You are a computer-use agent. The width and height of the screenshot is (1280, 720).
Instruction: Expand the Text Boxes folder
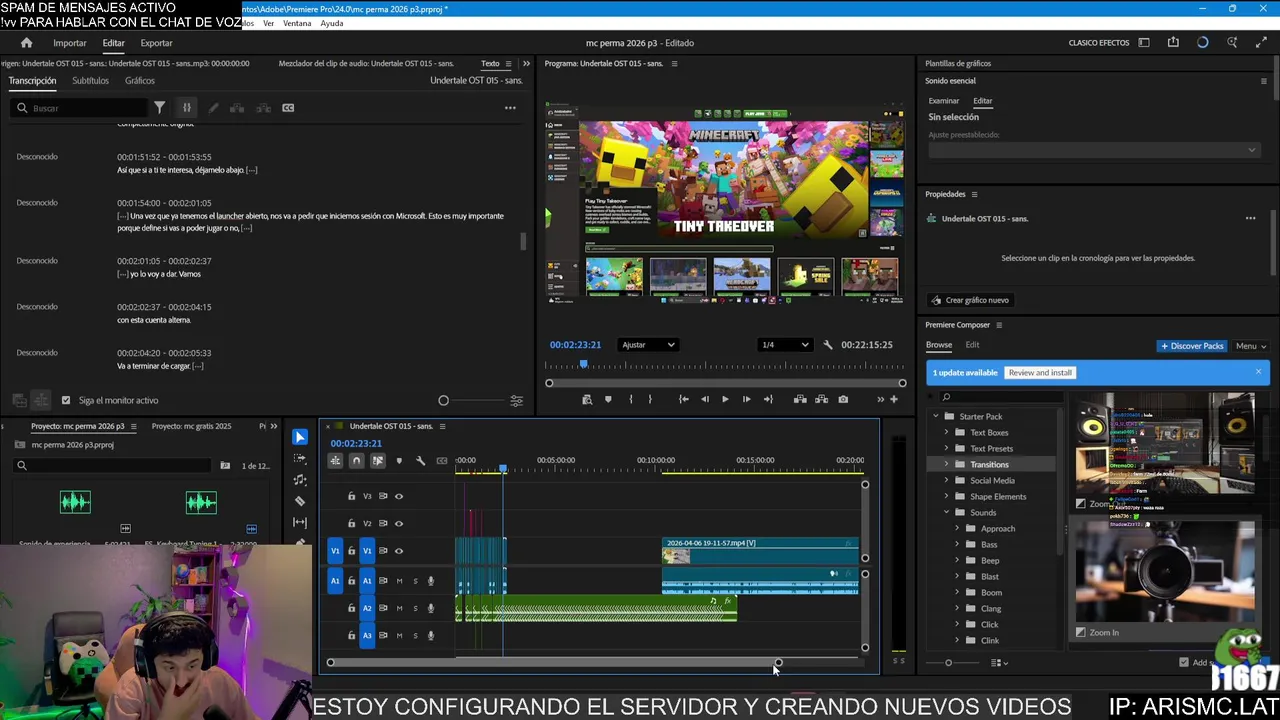pyautogui.click(x=947, y=432)
